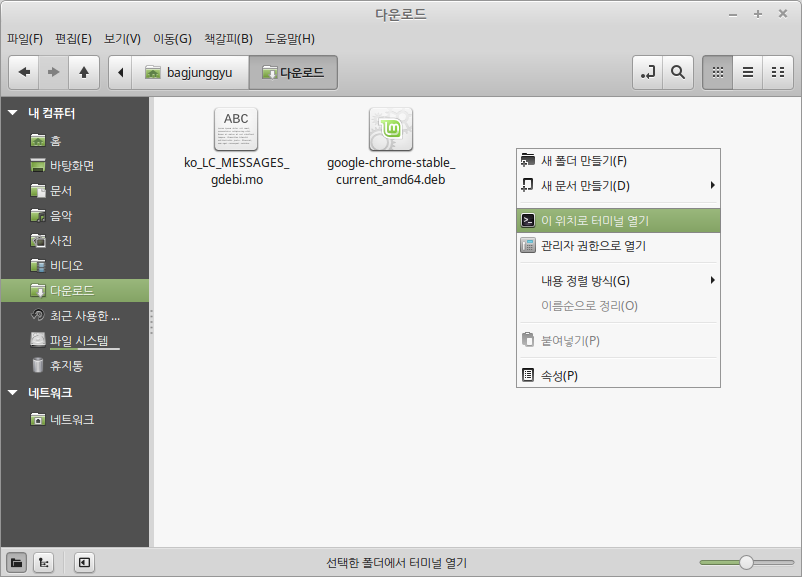This screenshot has height=577, width=802.
Task: Choose 관리자 권한으로 열기
Action: pos(618,246)
